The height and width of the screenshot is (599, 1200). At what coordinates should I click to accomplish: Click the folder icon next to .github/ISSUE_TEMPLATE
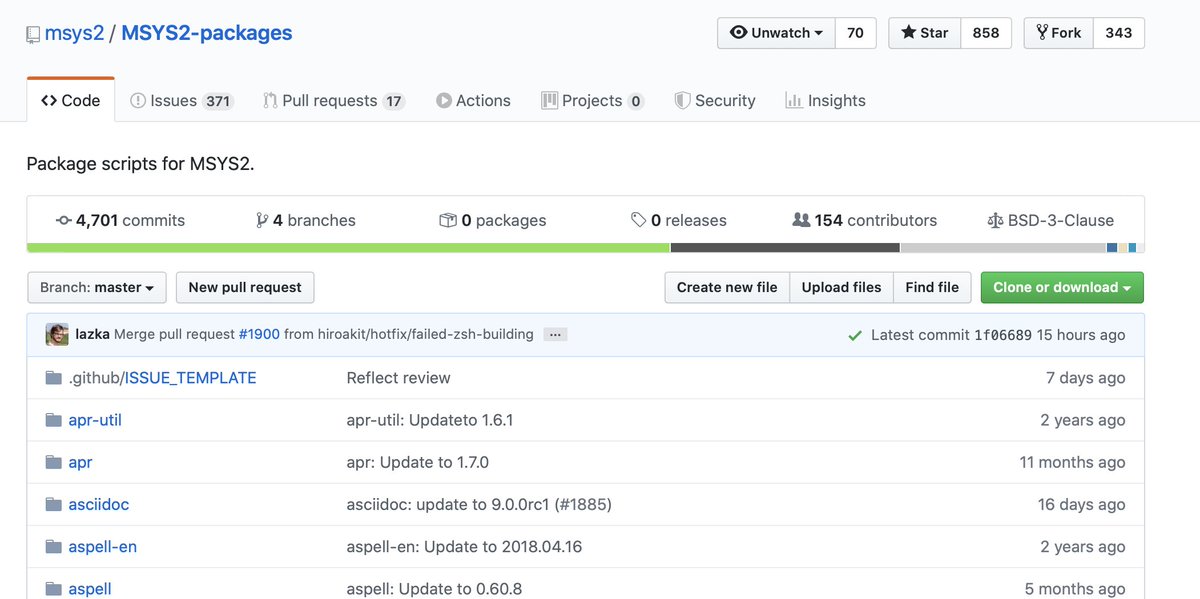(54, 378)
